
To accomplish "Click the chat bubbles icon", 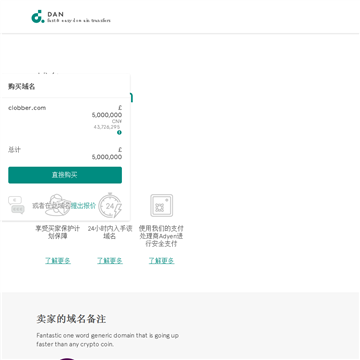I will click(x=16, y=205).
